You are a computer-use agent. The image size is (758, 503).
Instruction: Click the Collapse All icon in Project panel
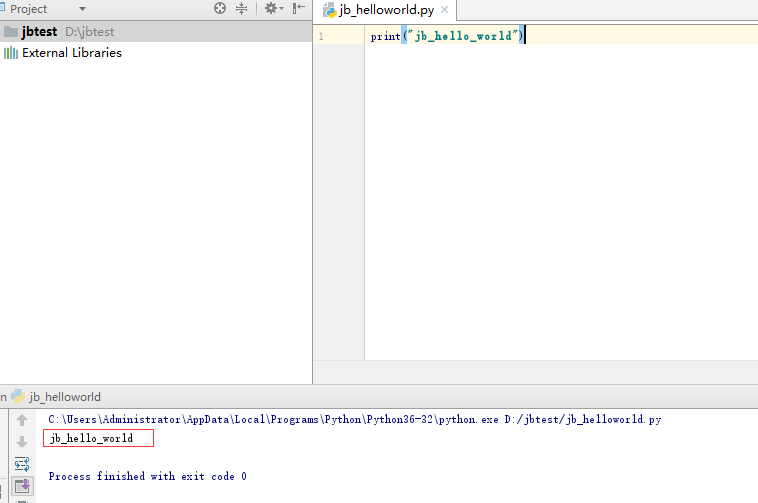pyautogui.click(x=241, y=8)
